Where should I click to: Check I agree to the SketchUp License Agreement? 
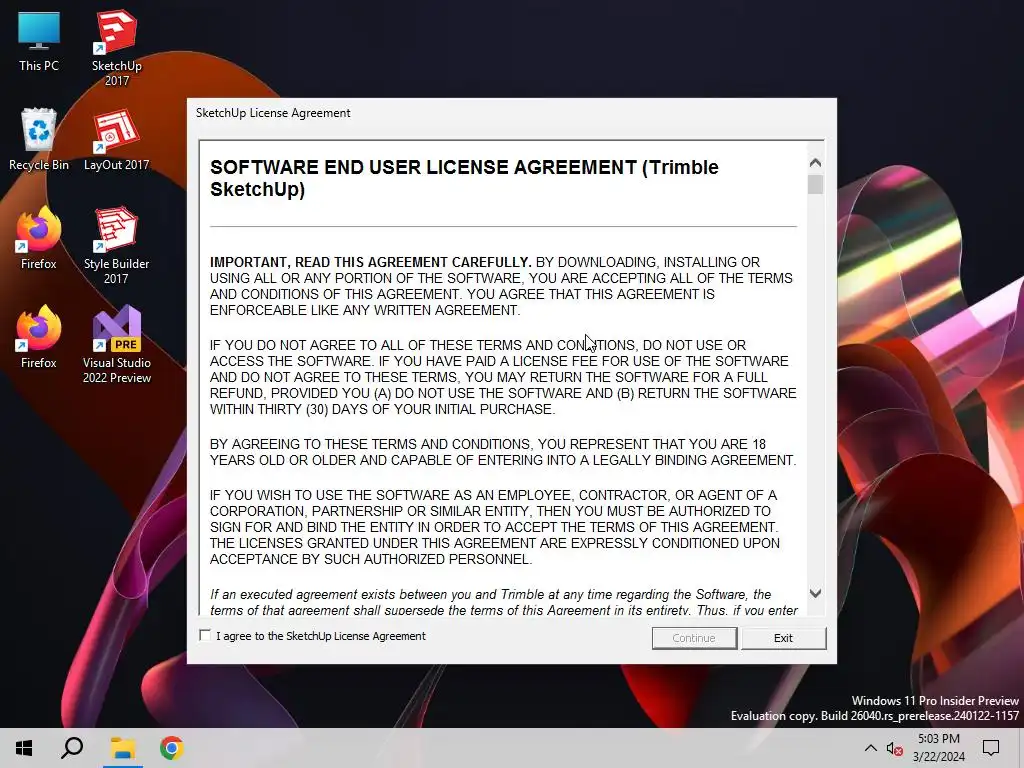[205, 635]
